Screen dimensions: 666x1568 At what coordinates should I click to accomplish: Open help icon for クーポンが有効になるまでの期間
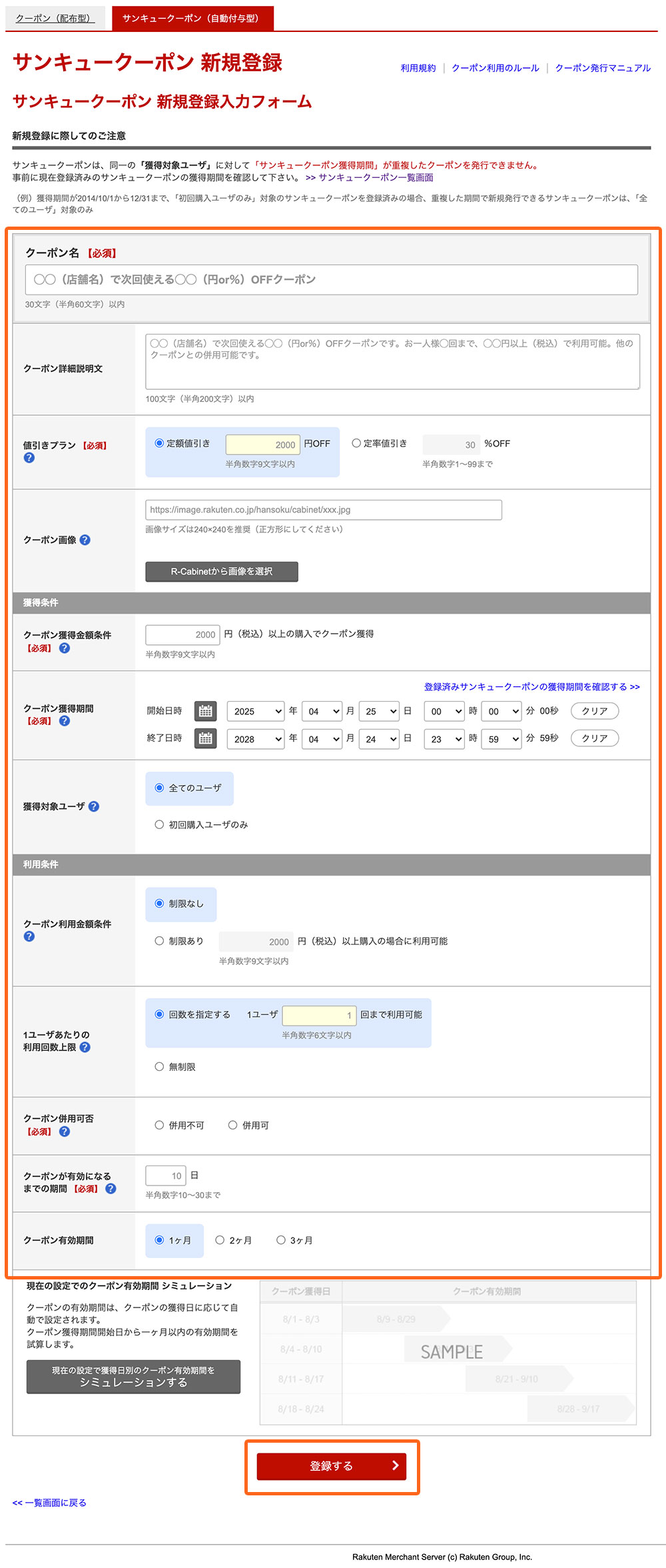[x=111, y=1188]
